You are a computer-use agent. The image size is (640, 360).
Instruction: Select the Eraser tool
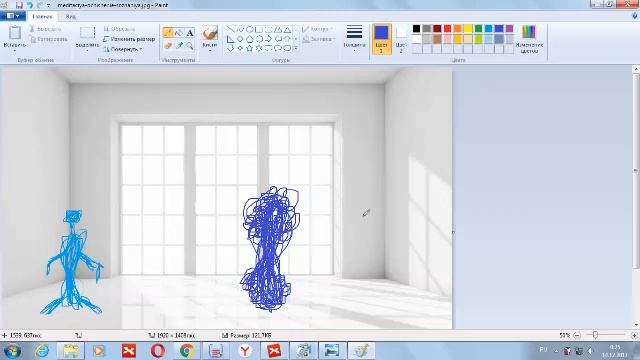[x=168, y=46]
